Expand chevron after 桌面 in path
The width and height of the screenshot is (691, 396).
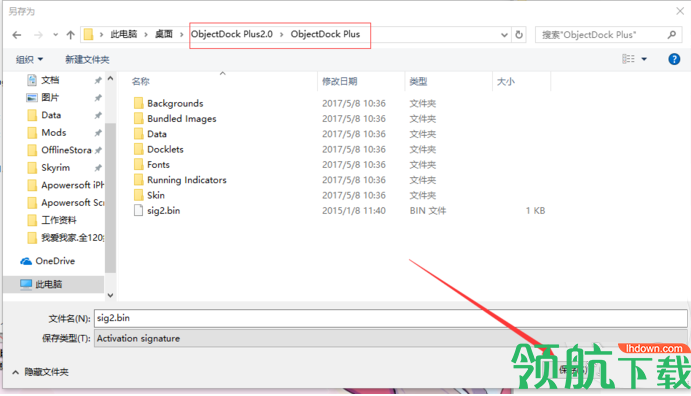click(x=181, y=34)
